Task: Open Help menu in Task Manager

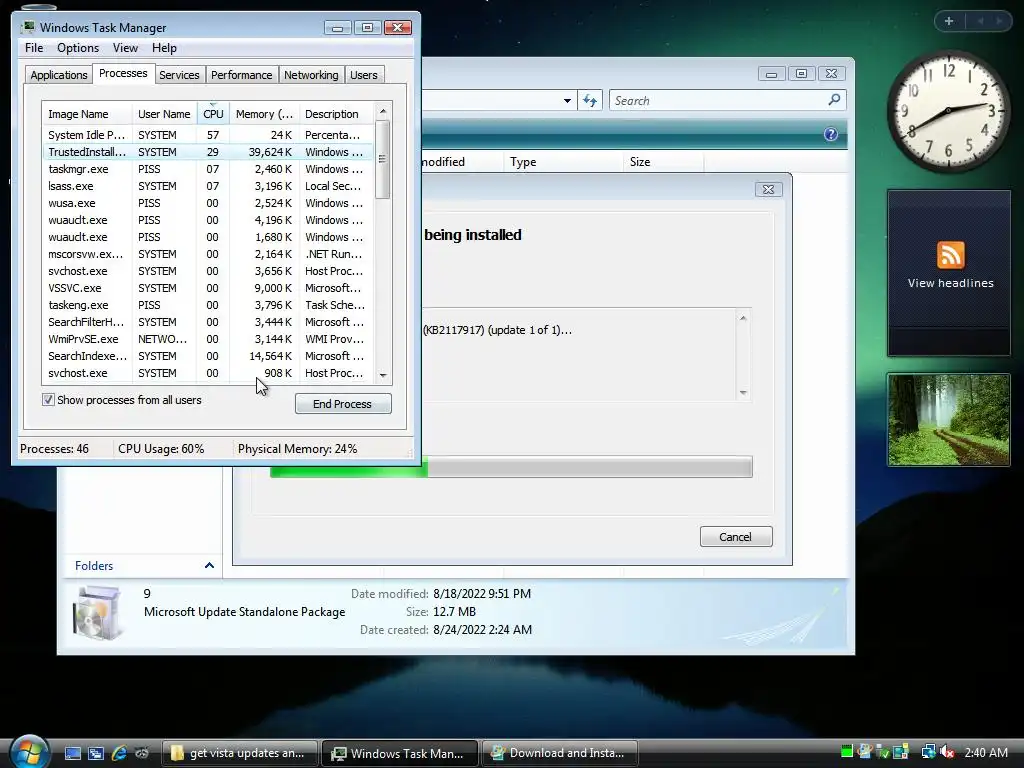Action: pyautogui.click(x=164, y=48)
